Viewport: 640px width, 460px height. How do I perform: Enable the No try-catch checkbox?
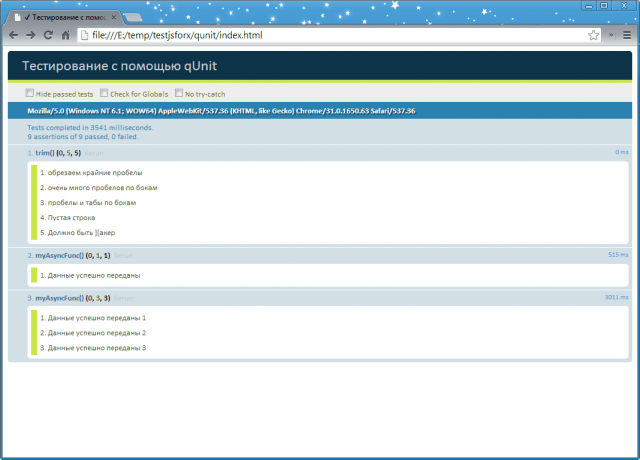click(x=179, y=93)
